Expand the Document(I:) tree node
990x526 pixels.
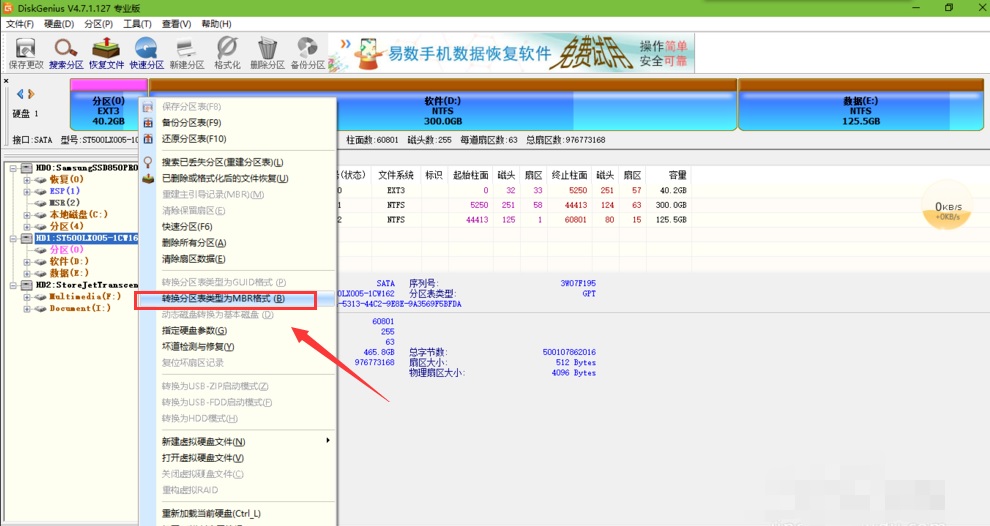coord(27,309)
